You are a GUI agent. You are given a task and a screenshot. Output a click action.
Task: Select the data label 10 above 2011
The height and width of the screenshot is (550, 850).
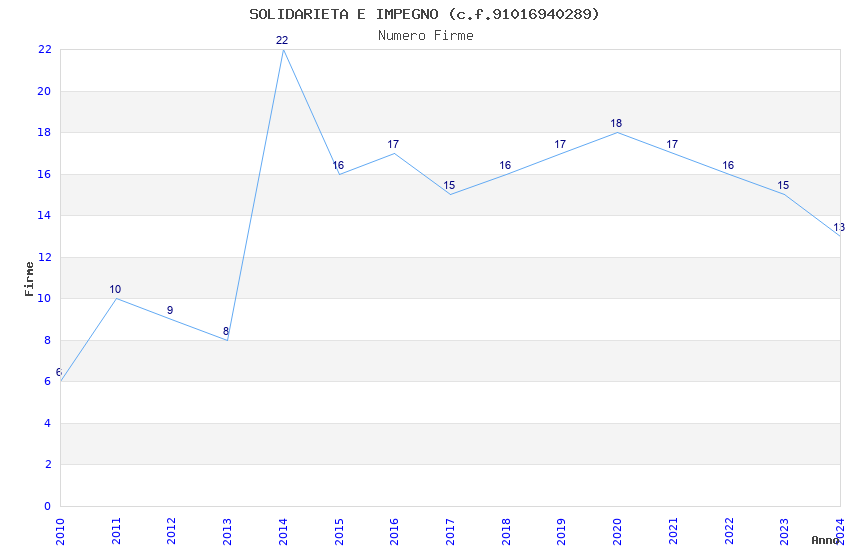pyautogui.click(x=115, y=289)
